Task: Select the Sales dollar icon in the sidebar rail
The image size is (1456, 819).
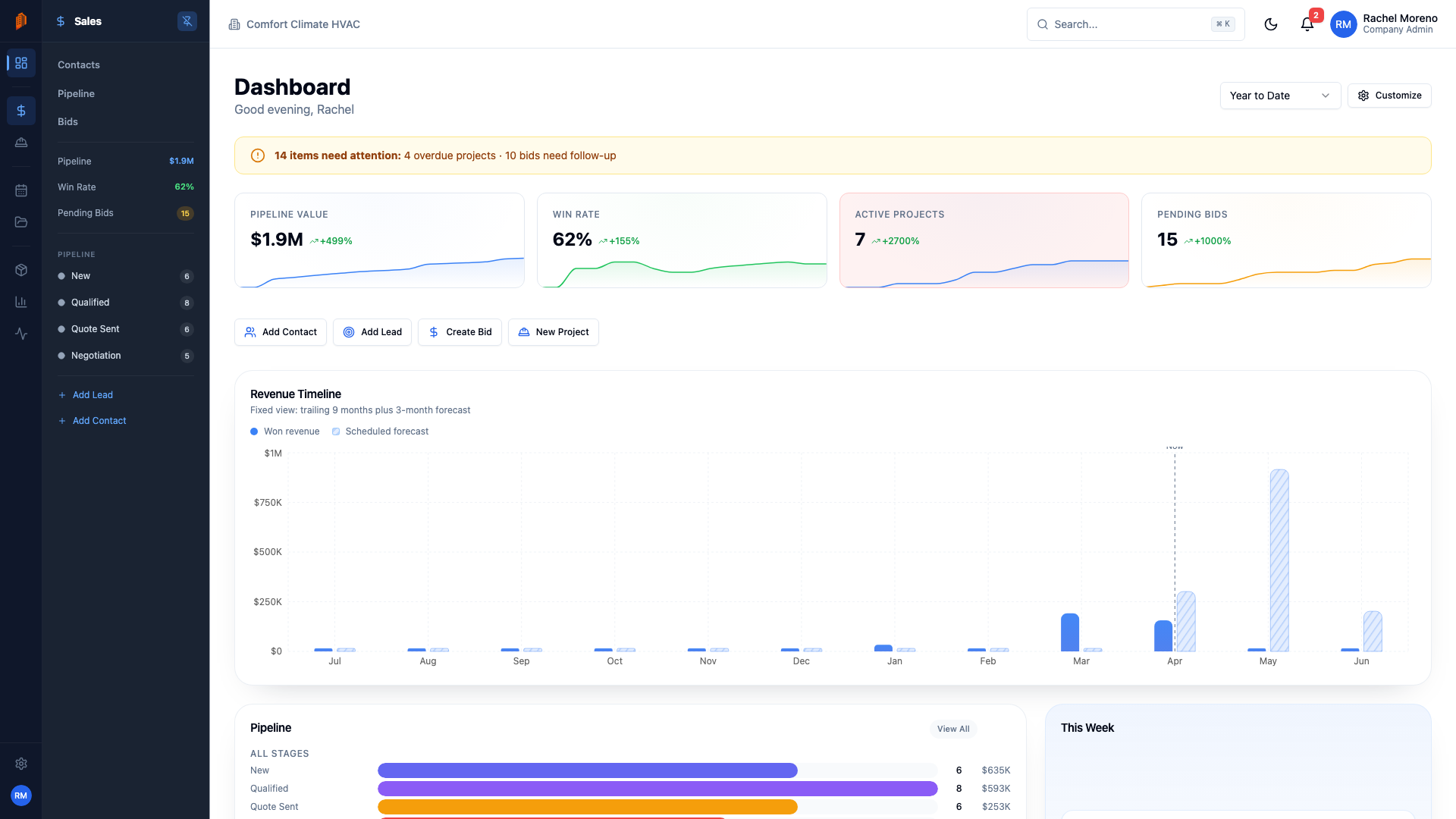Action: [x=20, y=110]
